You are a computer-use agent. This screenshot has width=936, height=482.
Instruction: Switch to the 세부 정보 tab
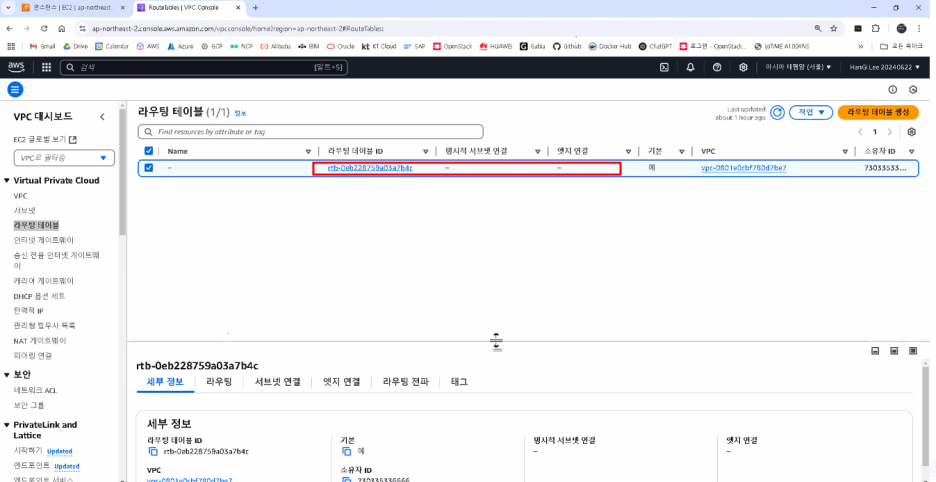tap(165, 382)
